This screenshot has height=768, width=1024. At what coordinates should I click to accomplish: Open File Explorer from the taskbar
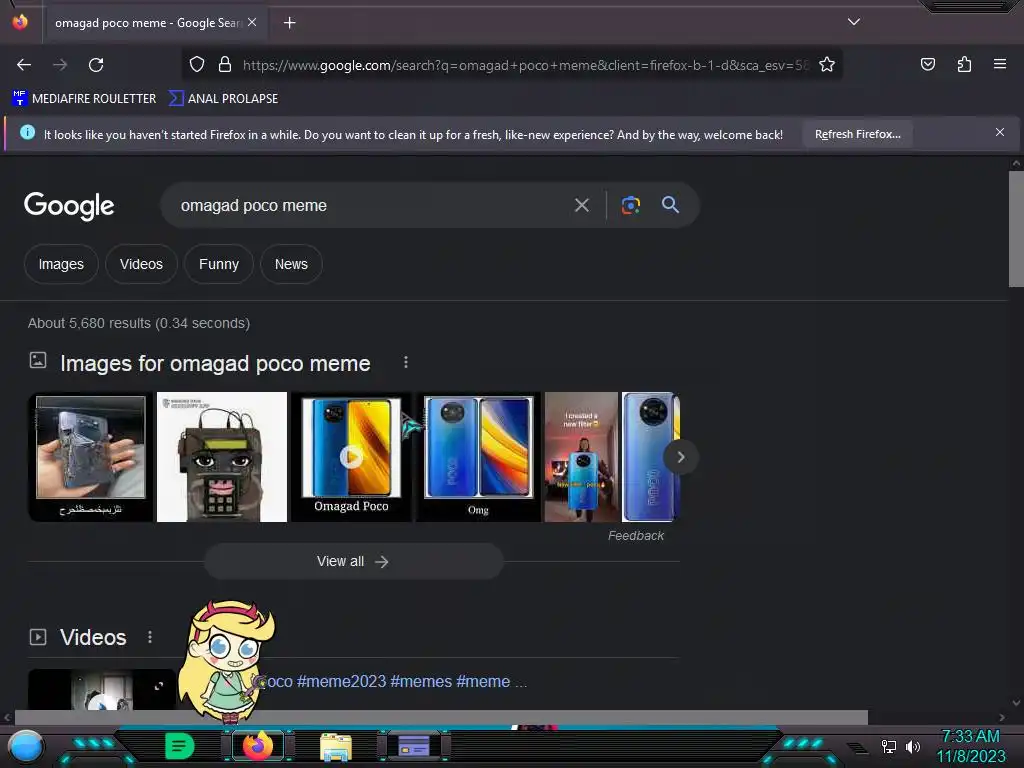click(336, 747)
